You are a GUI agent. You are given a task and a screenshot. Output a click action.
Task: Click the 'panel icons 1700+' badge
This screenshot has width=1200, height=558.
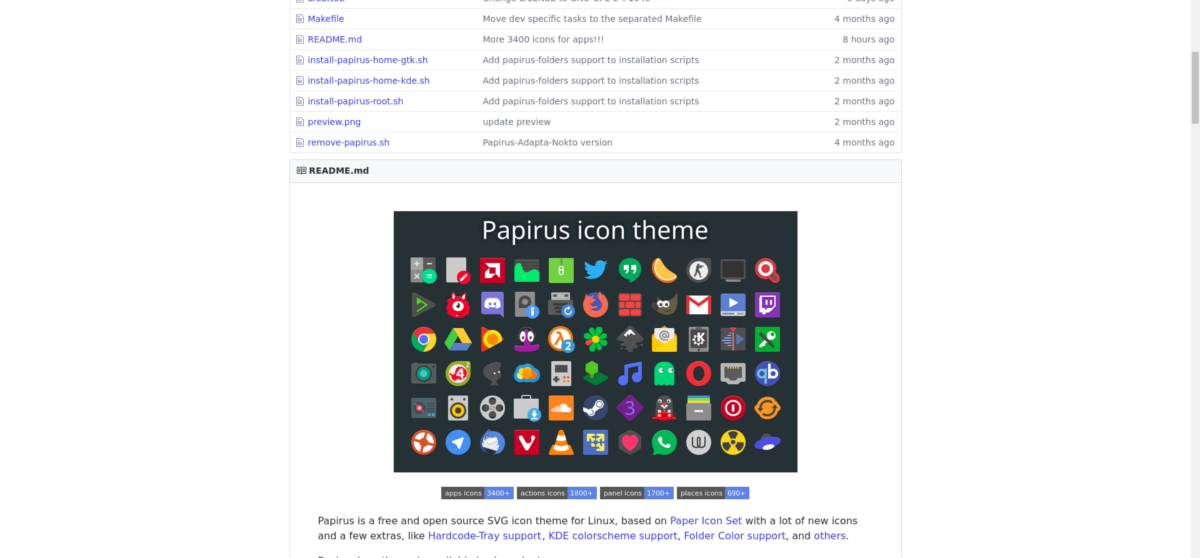click(x=637, y=493)
